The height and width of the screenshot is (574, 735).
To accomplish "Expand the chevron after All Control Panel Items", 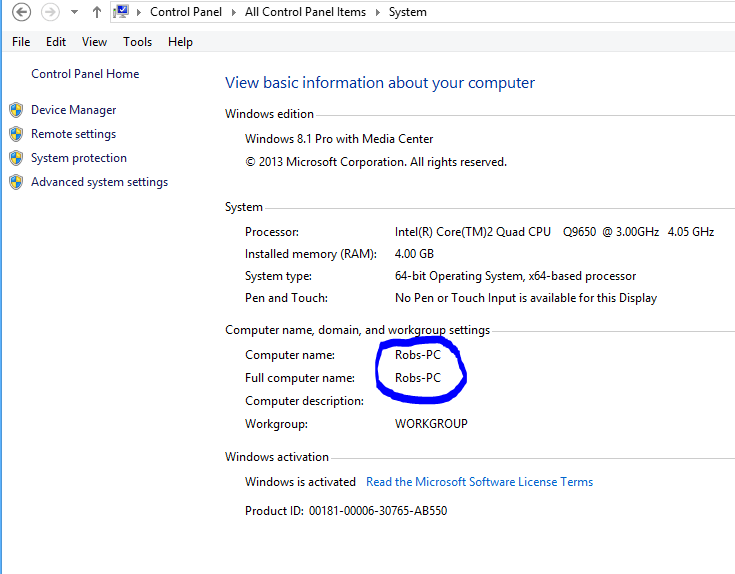I will coord(380,13).
